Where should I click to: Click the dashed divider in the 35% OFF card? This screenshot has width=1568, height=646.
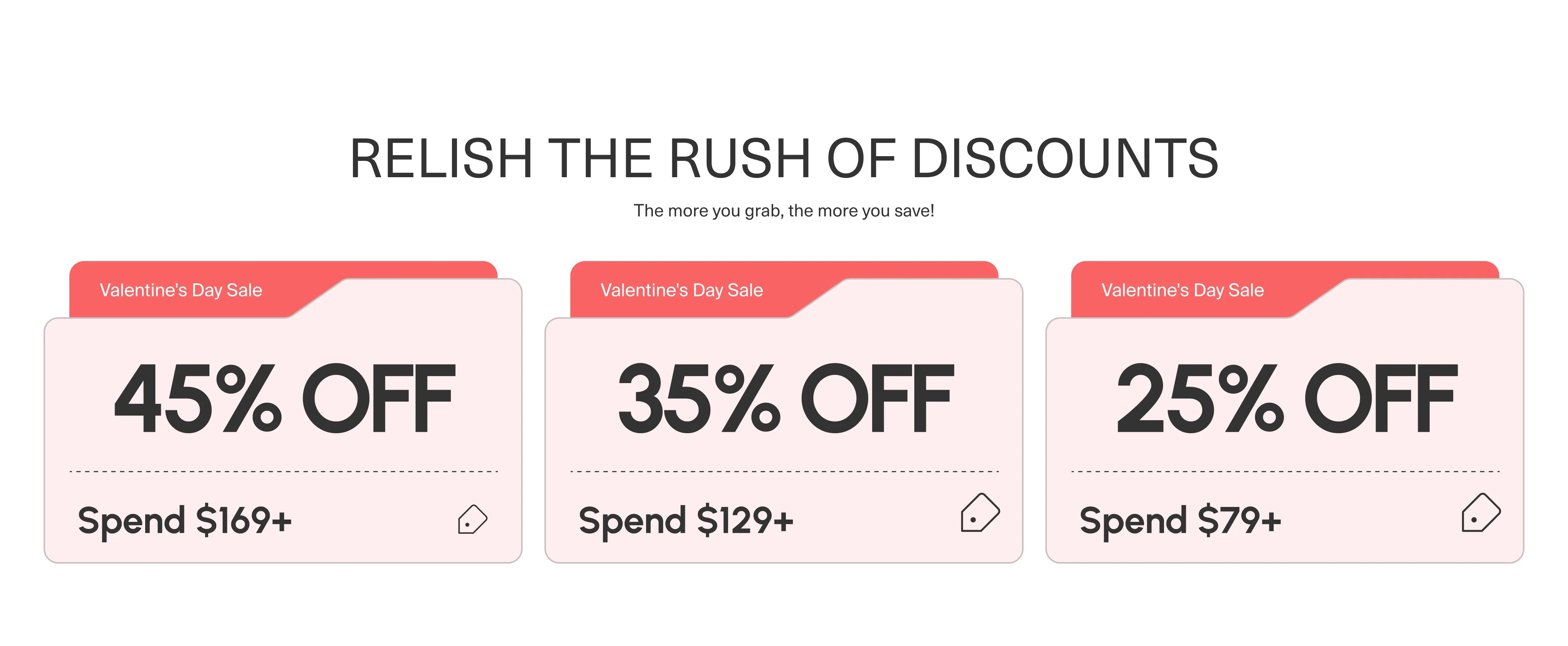pos(785,471)
